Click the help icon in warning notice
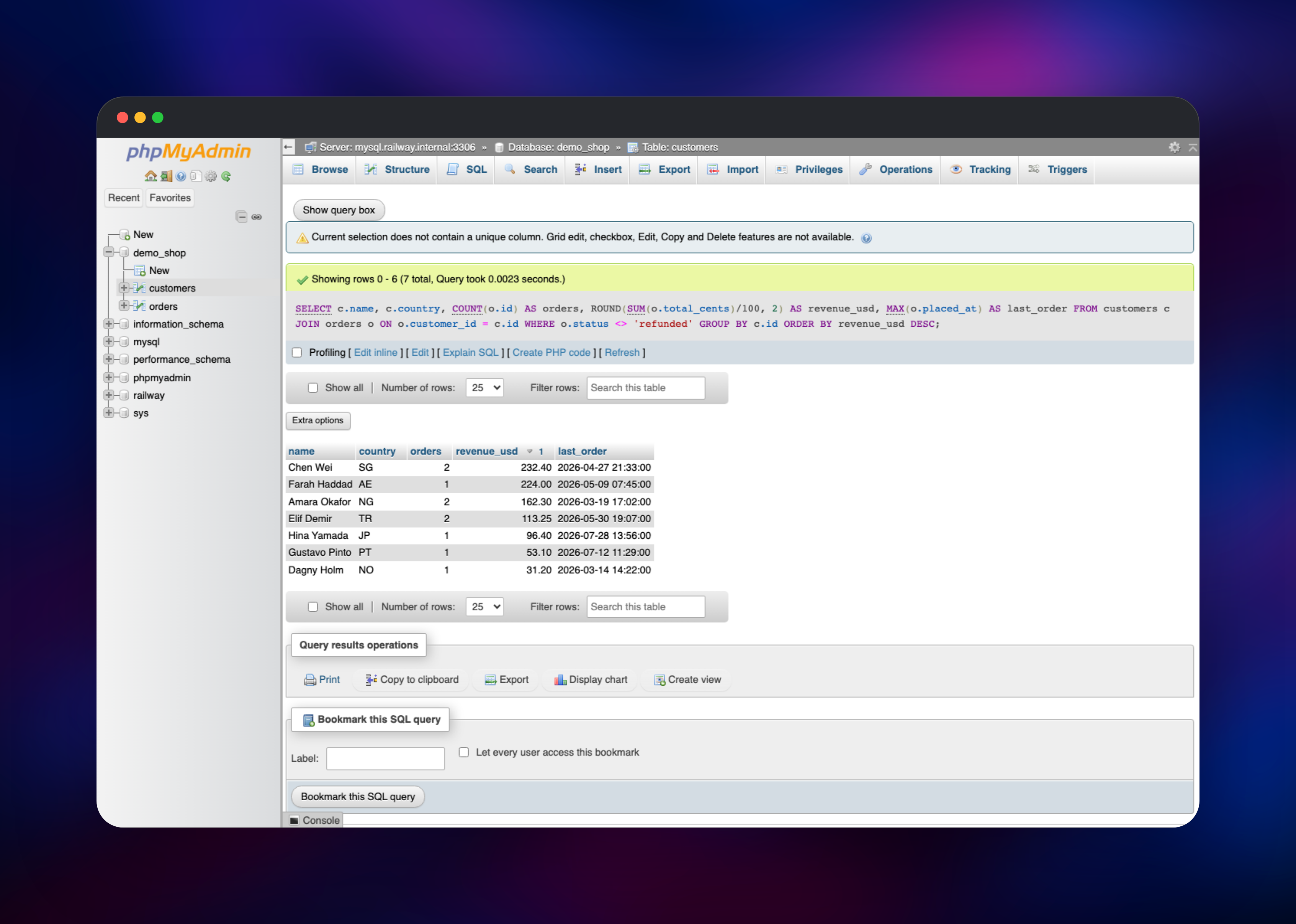This screenshot has height=924, width=1296. click(x=866, y=238)
